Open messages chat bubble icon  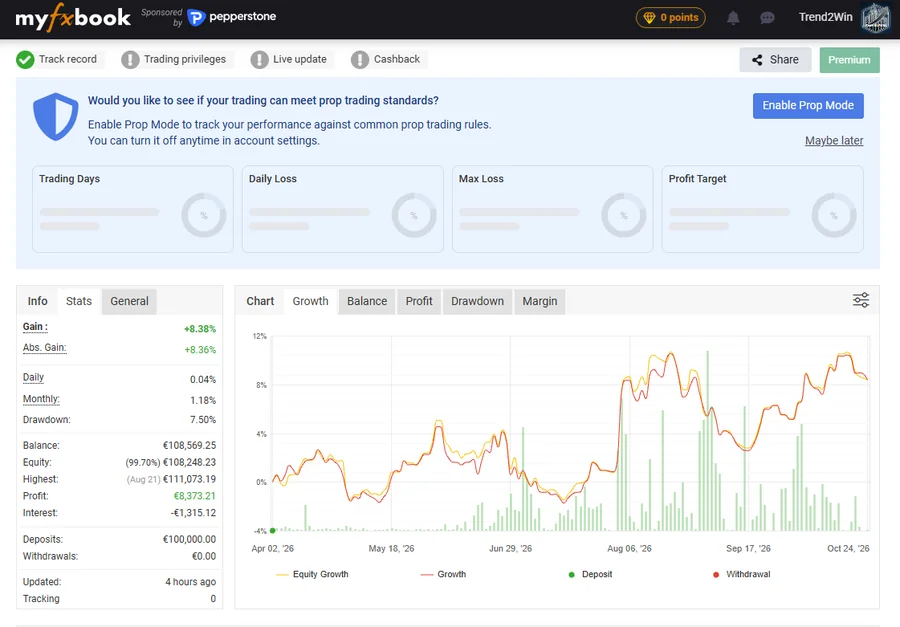[767, 18]
